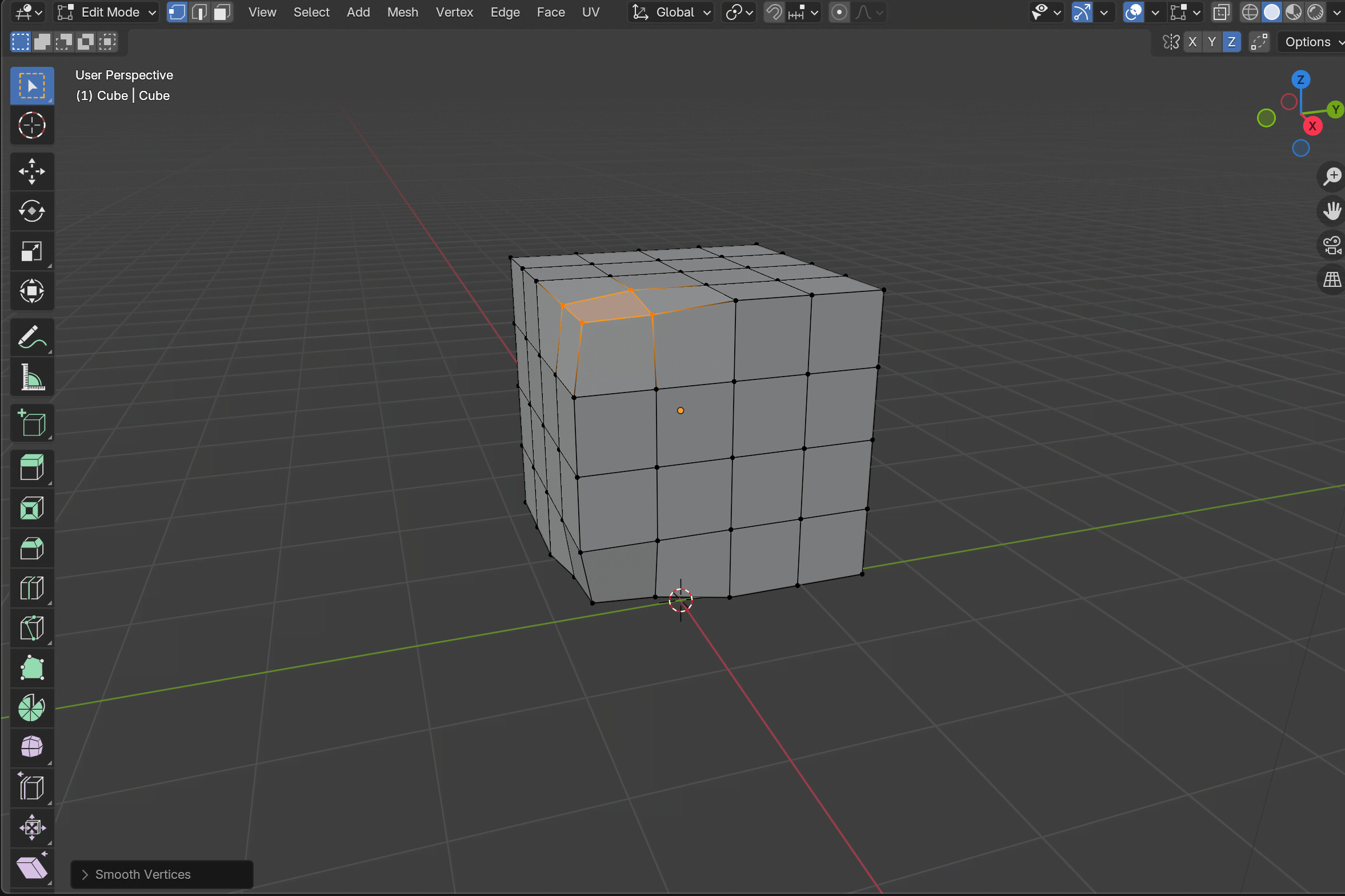This screenshot has width=1345, height=896.
Task: Select the Spin tool
Action: coord(32,709)
